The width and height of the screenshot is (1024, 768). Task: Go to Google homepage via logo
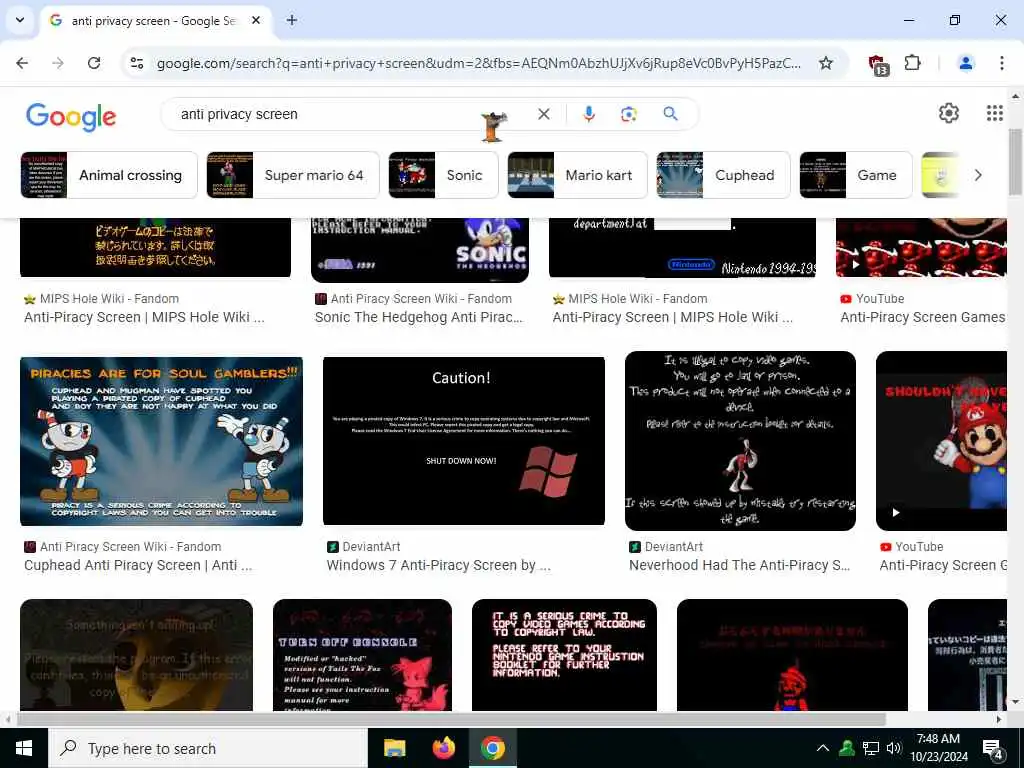tap(71, 117)
